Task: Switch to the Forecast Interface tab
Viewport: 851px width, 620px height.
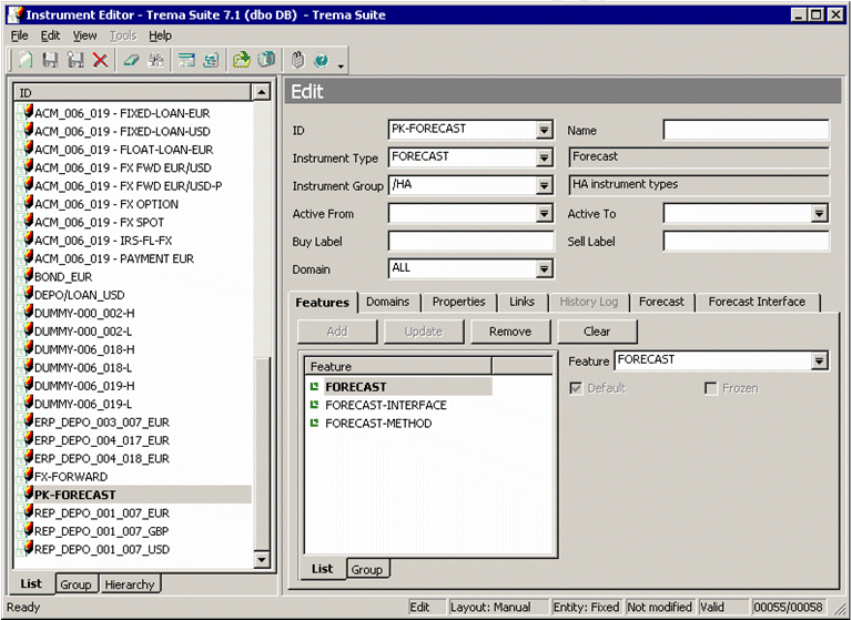Action: (756, 301)
